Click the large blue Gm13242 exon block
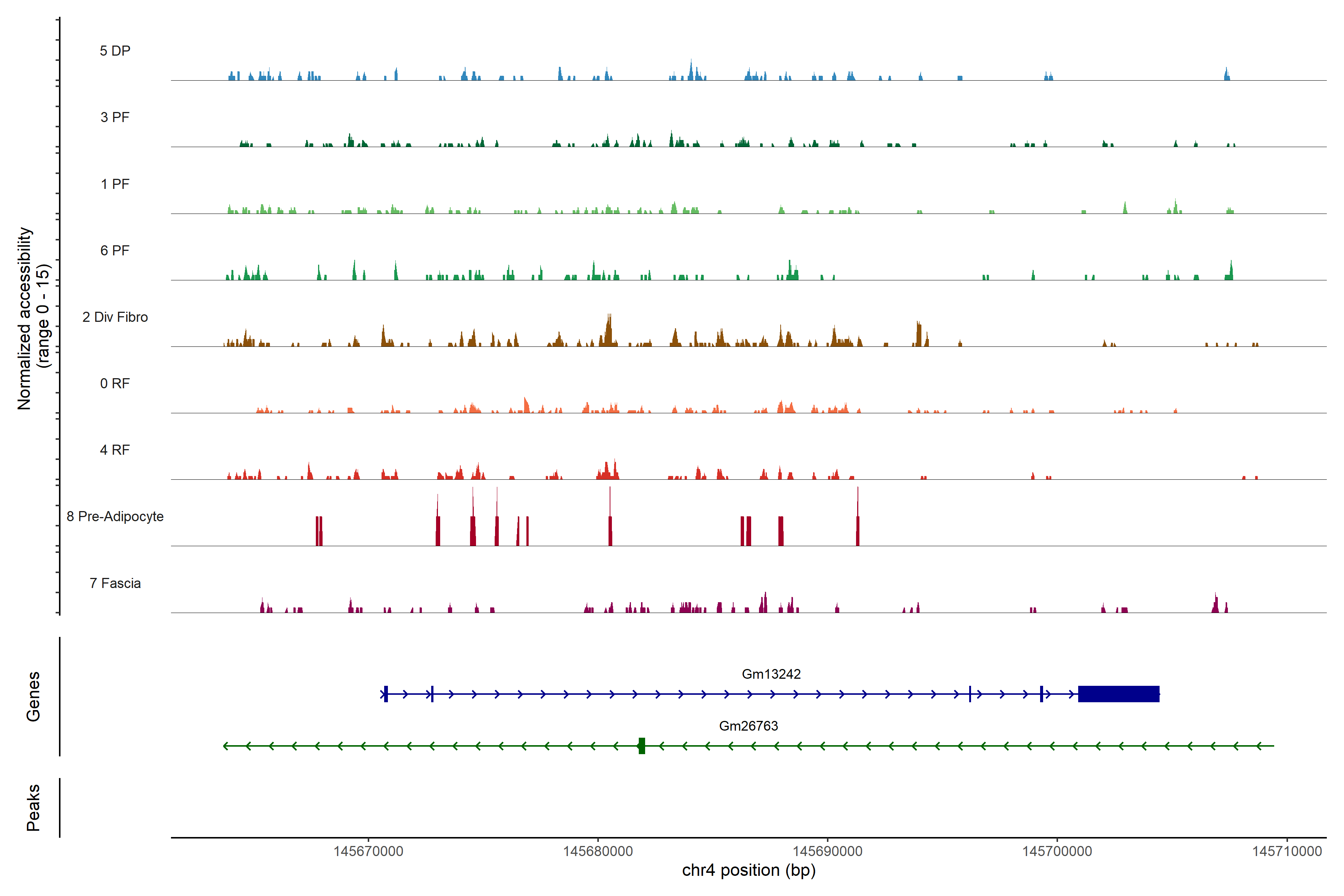Screen dimensions: 1344x896 (x=1118, y=694)
